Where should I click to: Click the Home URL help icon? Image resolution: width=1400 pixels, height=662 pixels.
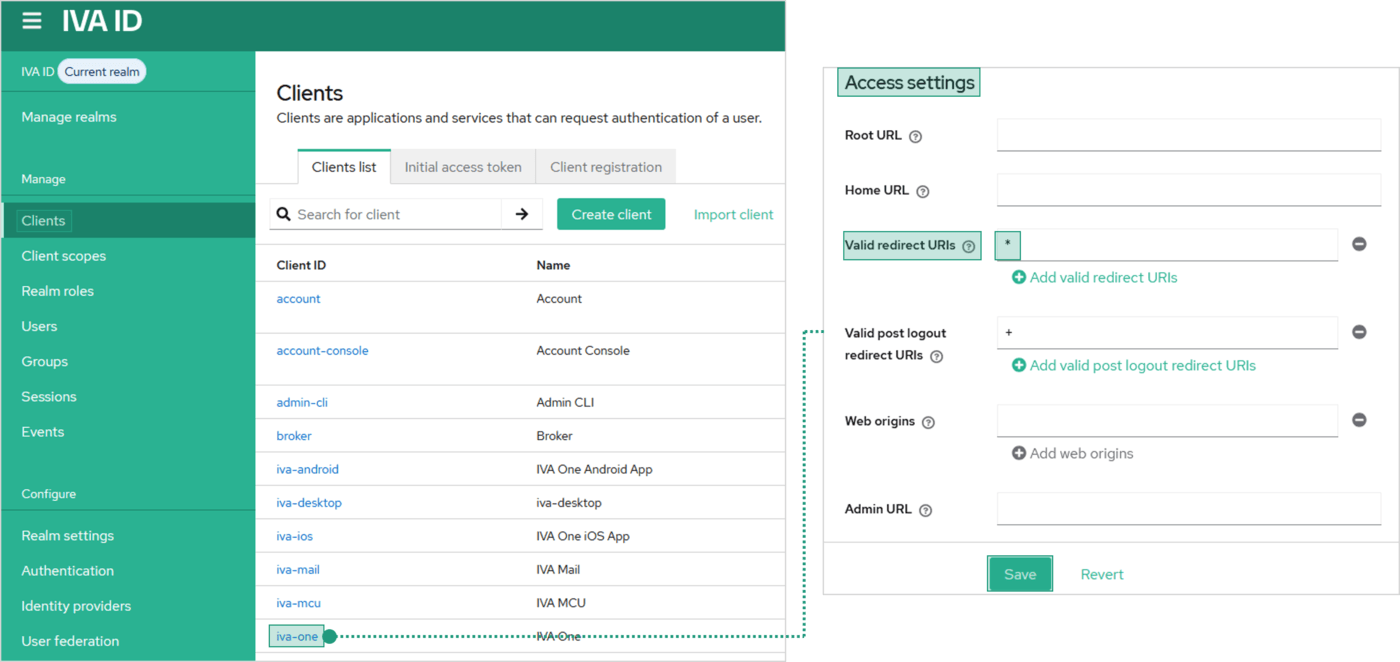(923, 191)
